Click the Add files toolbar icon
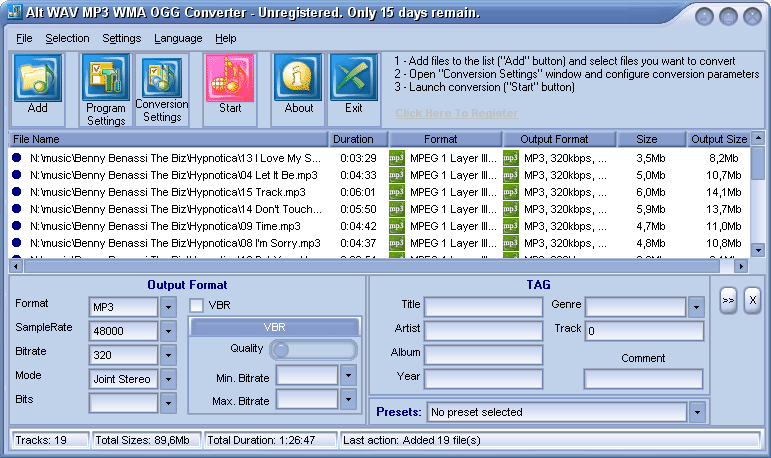This screenshot has width=771, height=458. 38,79
